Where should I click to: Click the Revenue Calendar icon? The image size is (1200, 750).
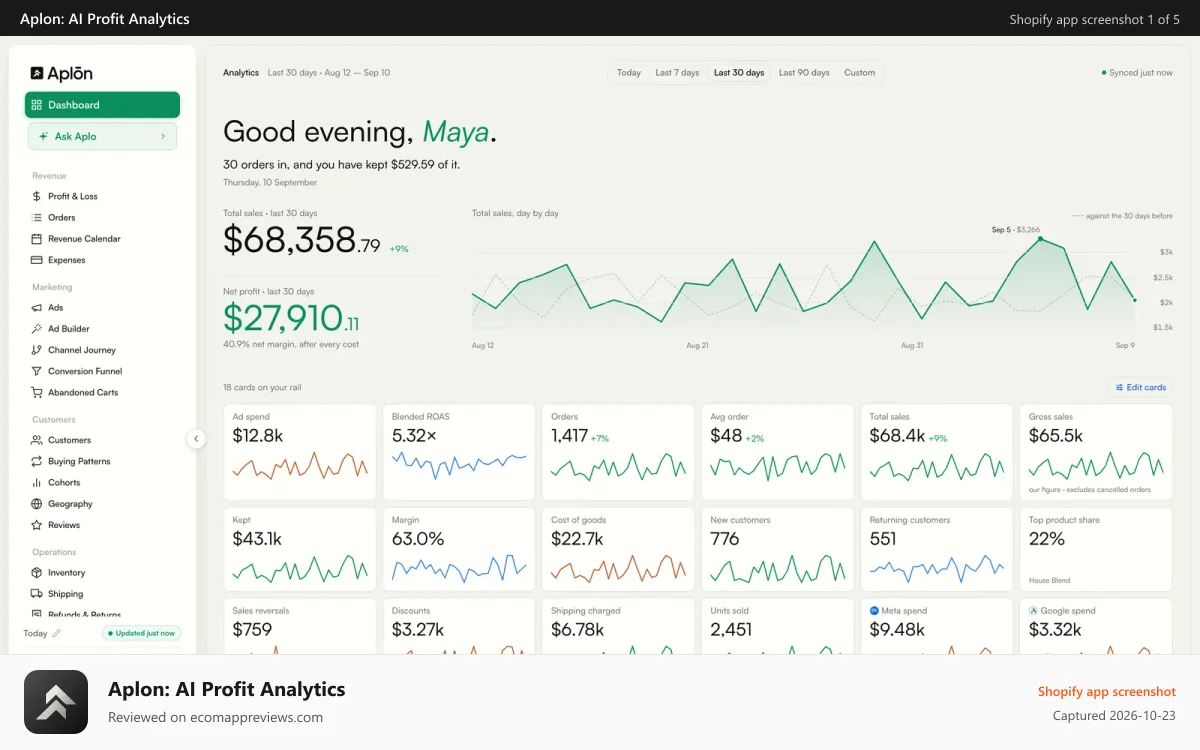pos(37,239)
